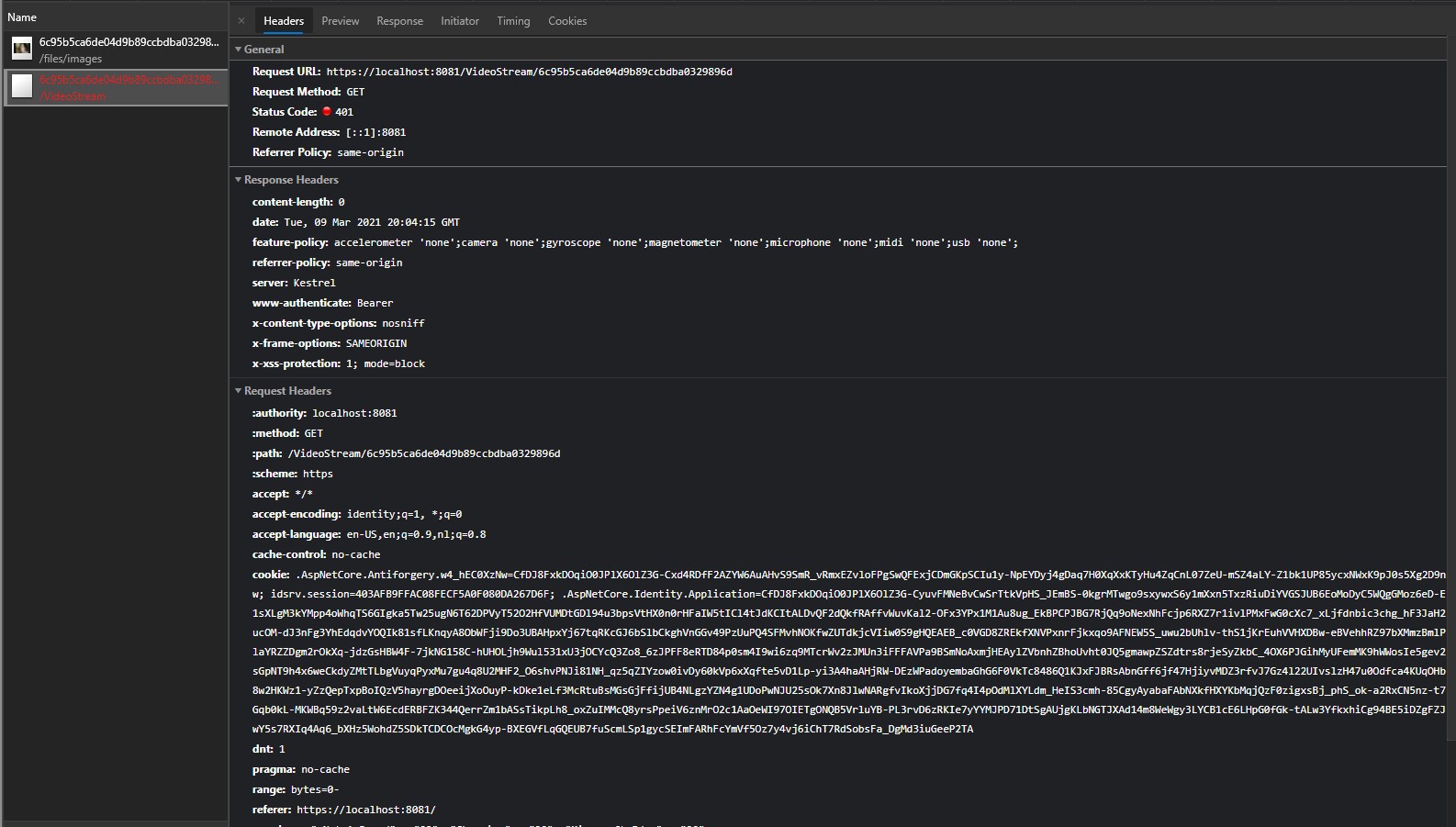The image size is (1456, 827).
Task: Click the red status indicator next to 401
Action: (x=327, y=111)
